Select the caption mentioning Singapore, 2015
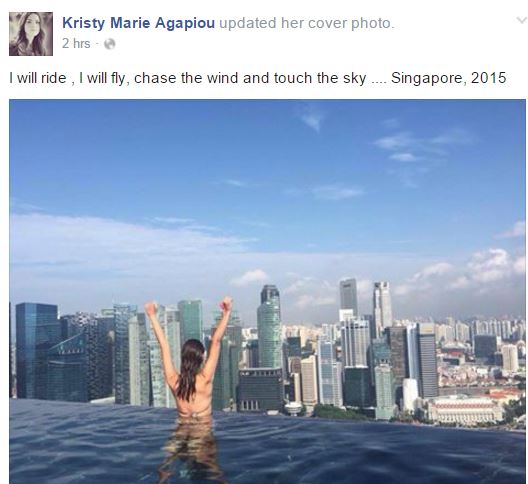 (258, 78)
